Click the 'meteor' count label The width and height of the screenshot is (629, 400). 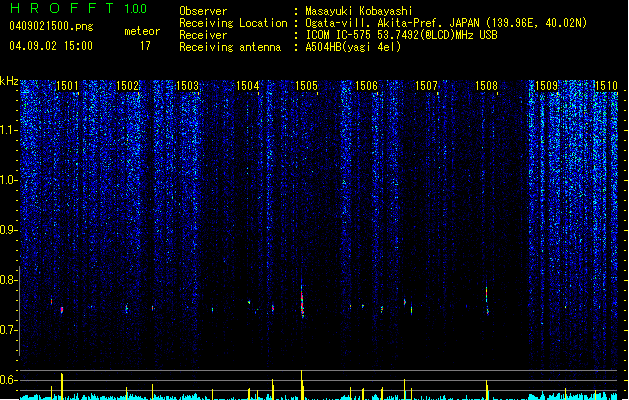[x=142, y=31]
